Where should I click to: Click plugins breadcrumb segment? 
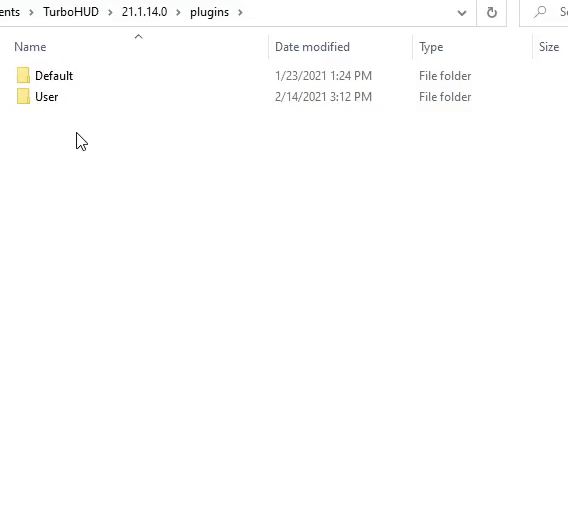click(x=209, y=12)
